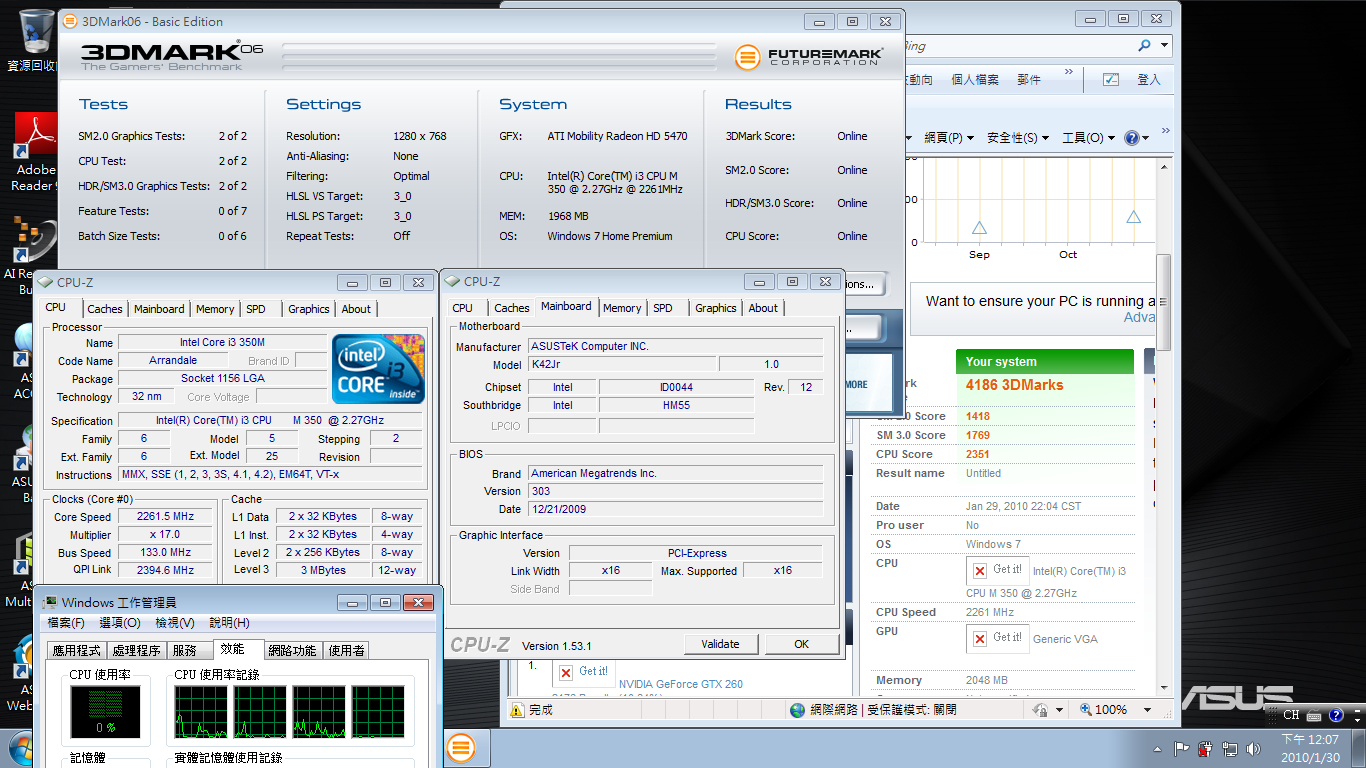Show hidden tray icons arrow

click(x=1159, y=748)
